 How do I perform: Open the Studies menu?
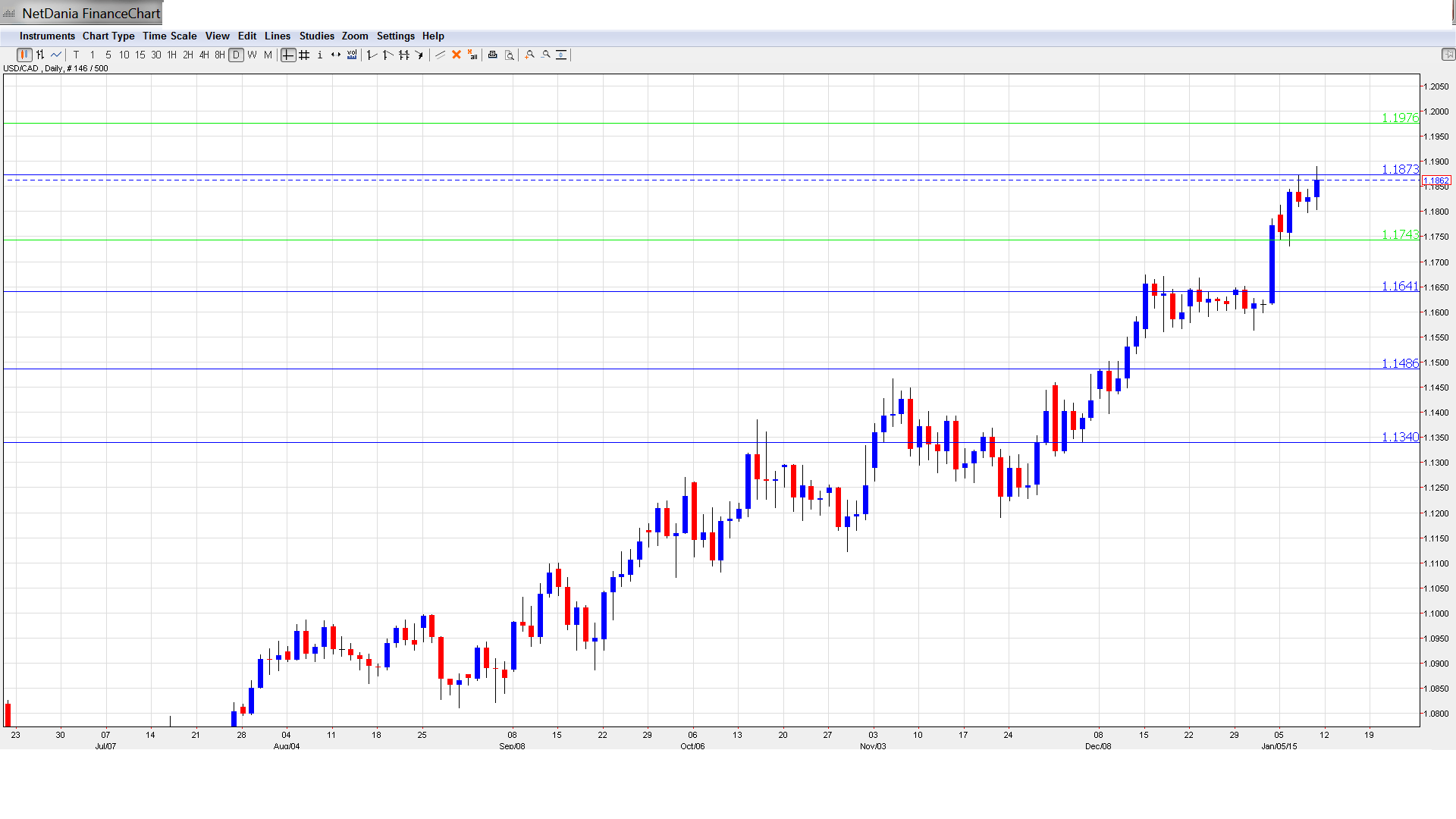pyautogui.click(x=316, y=36)
